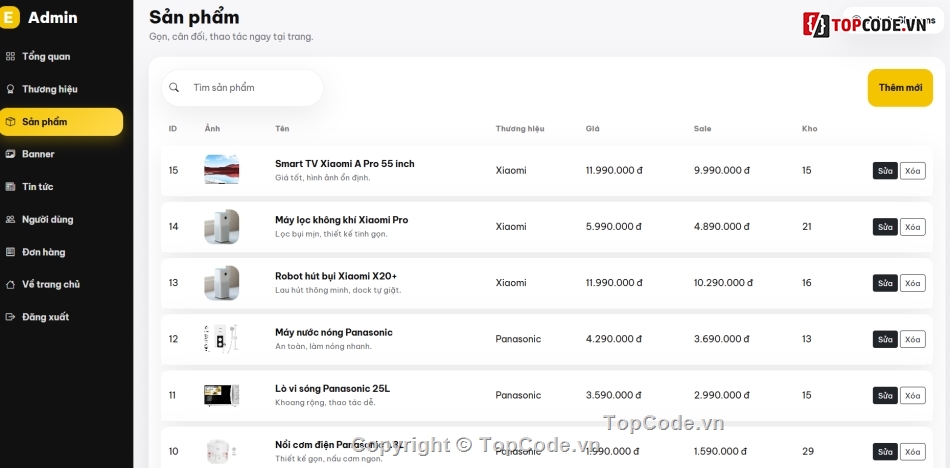Click description Lau hút thông minh, dock tự giặt
950x468 pixels.
click(x=338, y=290)
